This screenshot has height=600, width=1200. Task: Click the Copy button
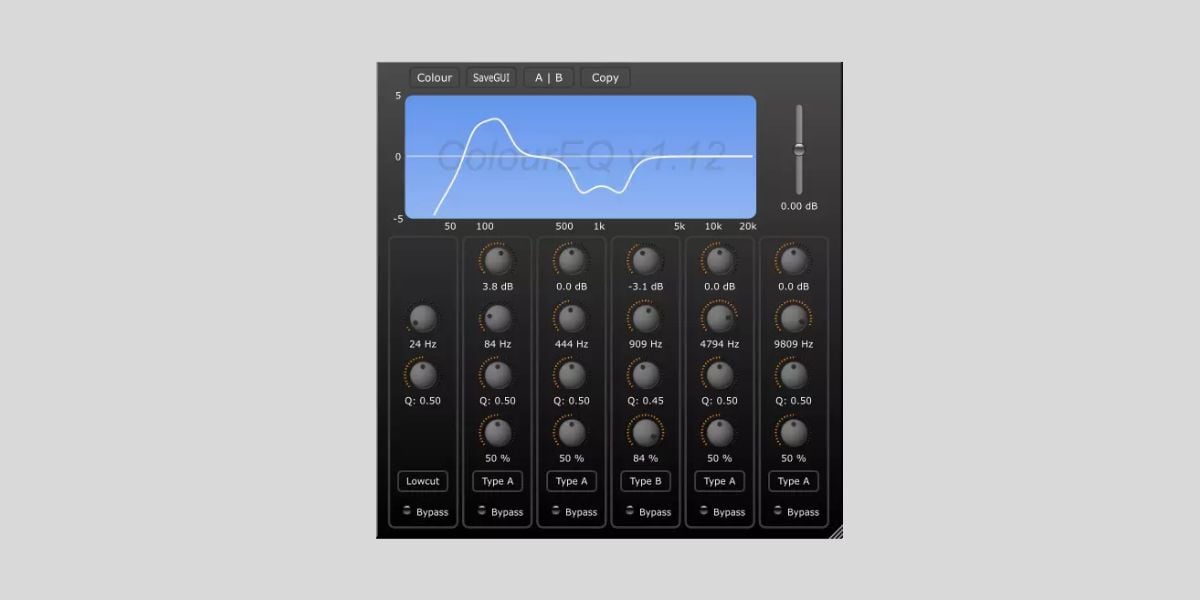pos(605,77)
